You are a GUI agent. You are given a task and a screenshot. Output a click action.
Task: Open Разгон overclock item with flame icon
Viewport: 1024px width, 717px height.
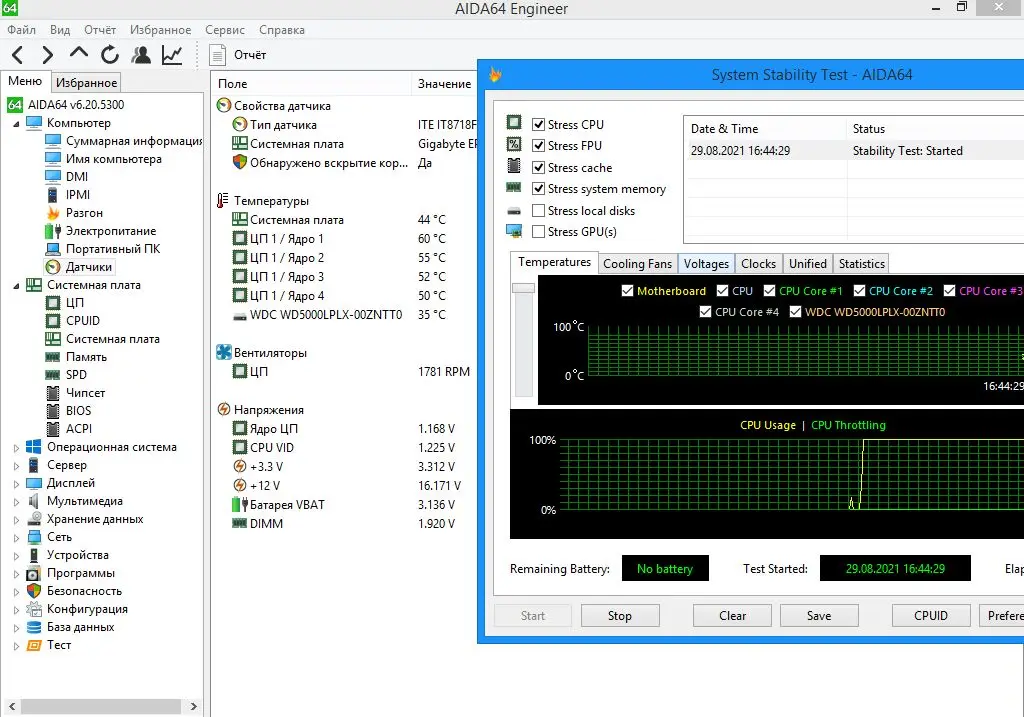(84, 213)
